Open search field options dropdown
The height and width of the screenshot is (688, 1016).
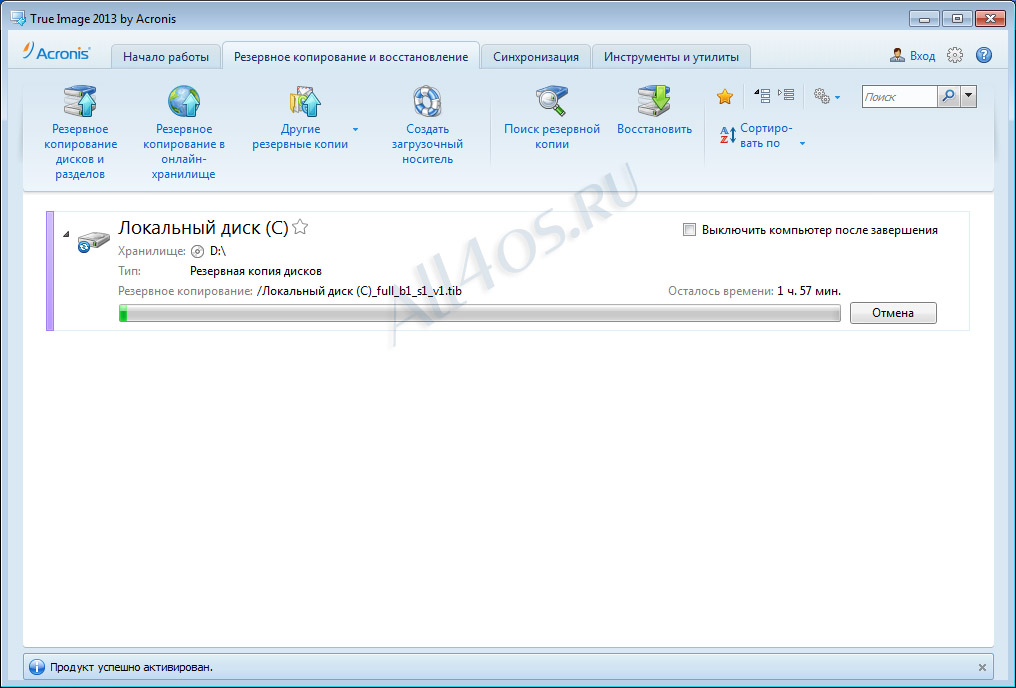tap(968, 97)
